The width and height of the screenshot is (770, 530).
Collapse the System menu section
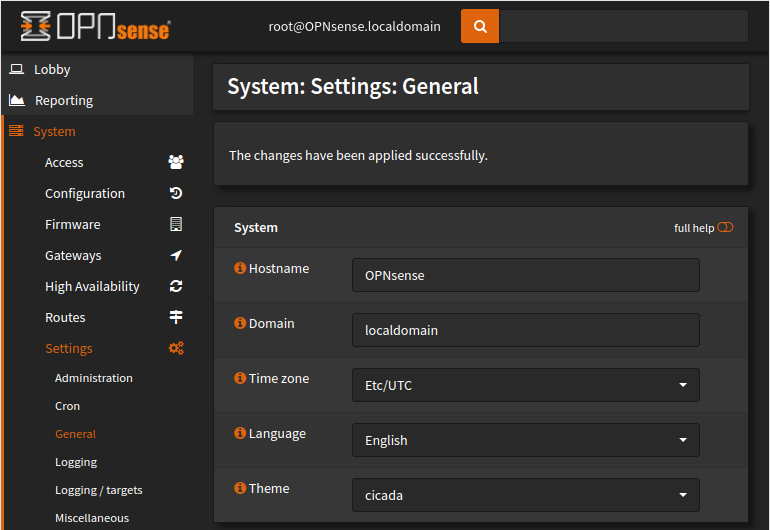[x=54, y=131]
